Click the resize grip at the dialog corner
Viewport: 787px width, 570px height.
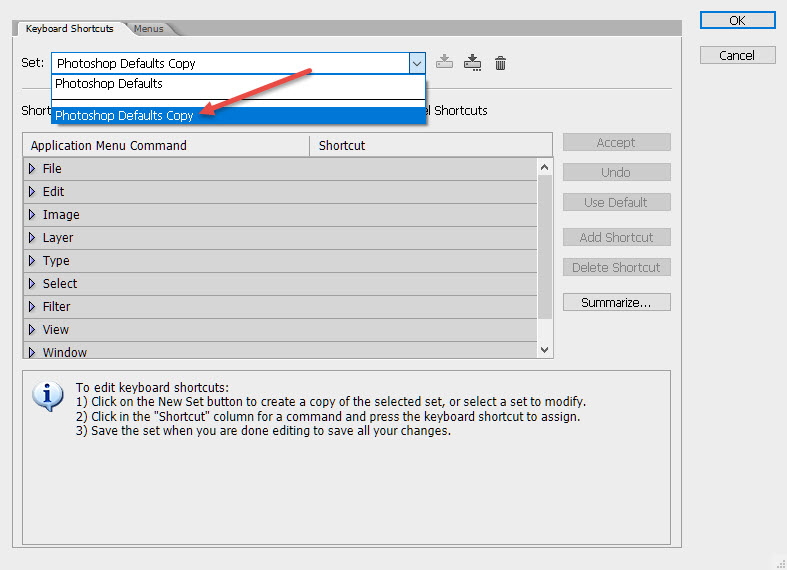click(780, 564)
